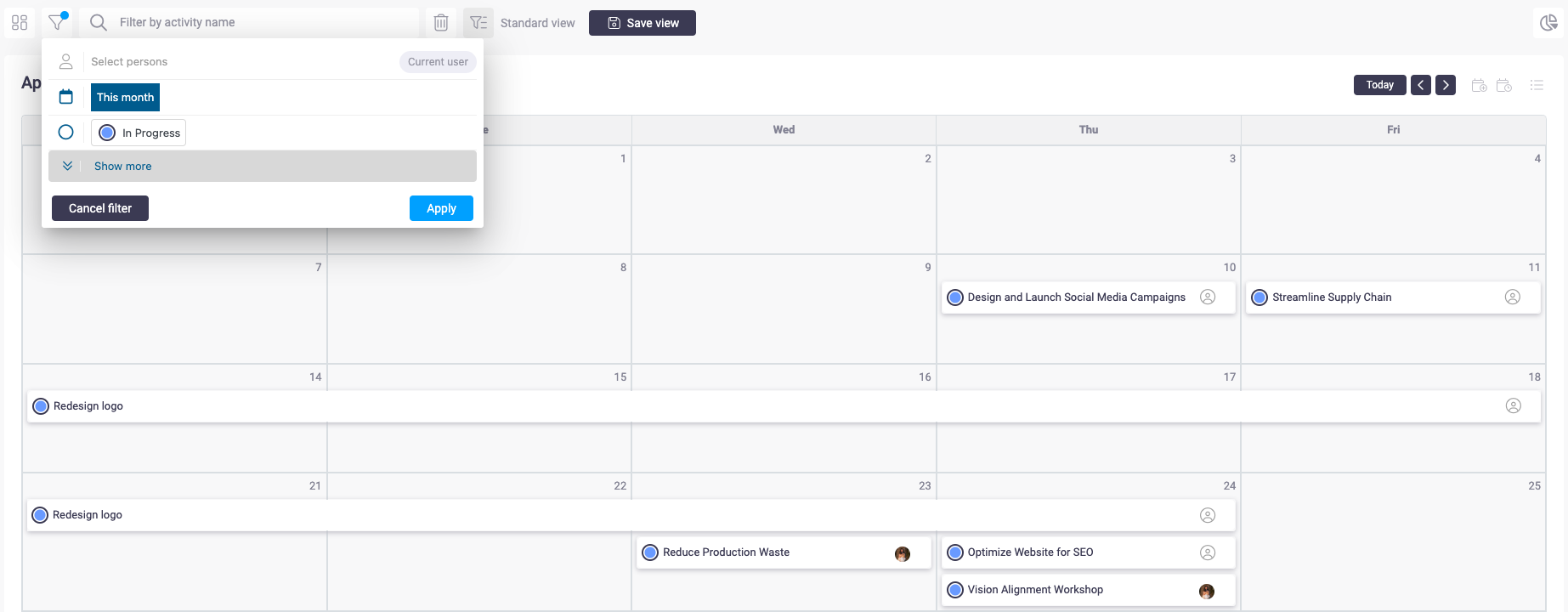Click the blue status dot on Vision Alignment Workshop

click(955, 590)
